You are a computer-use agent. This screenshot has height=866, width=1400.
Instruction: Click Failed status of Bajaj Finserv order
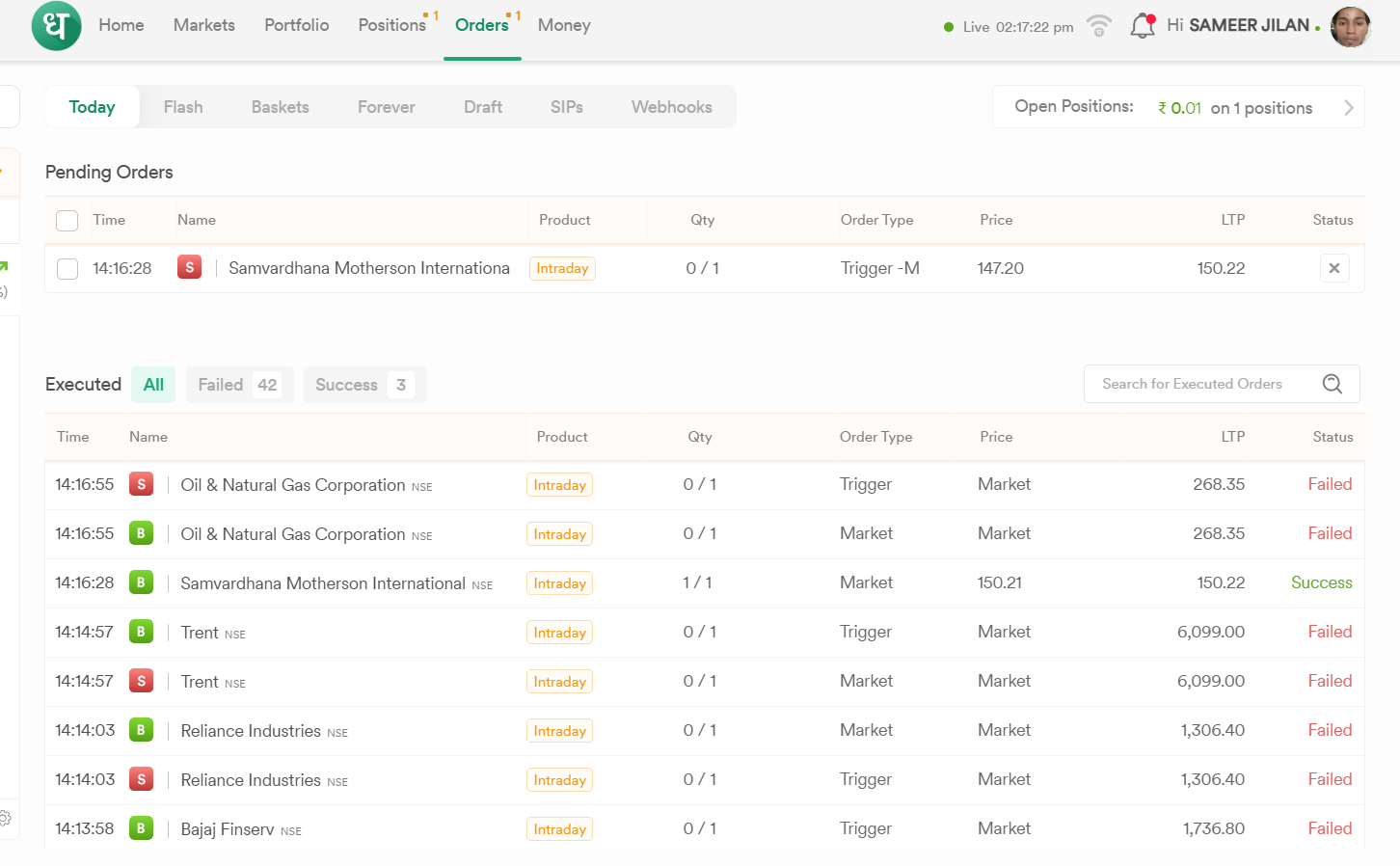point(1330,828)
